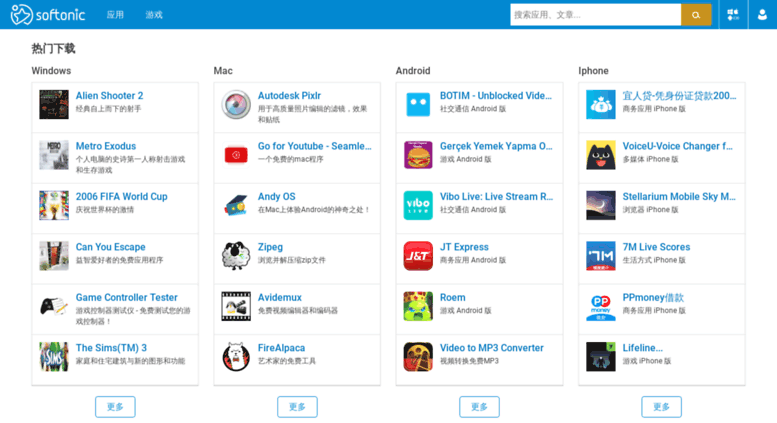Viewport: 777px width, 423px height.
Task: Open the 游戏 menu
Action: click(x=154, y=15)
